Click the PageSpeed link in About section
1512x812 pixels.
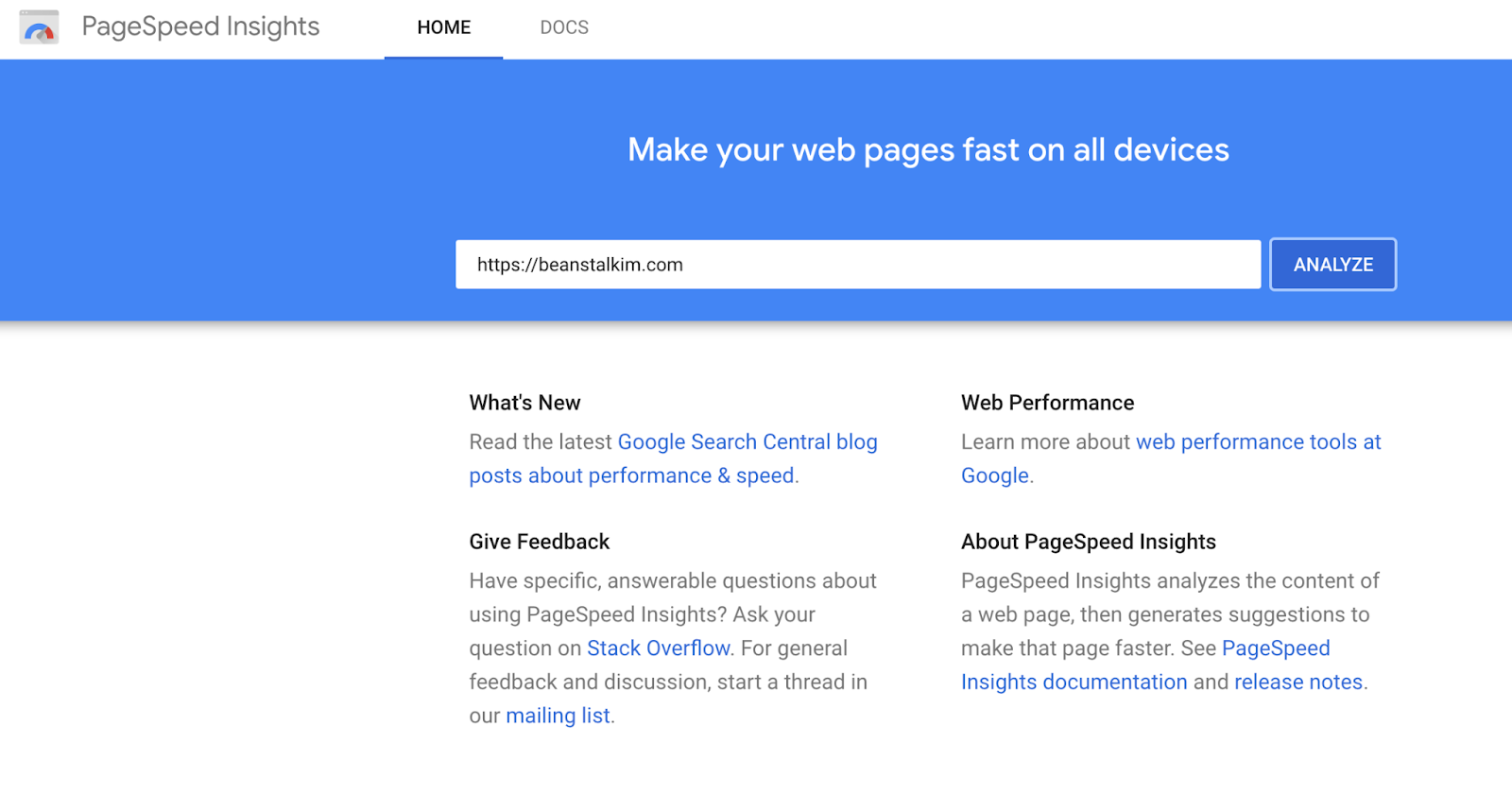point(1276,648)
